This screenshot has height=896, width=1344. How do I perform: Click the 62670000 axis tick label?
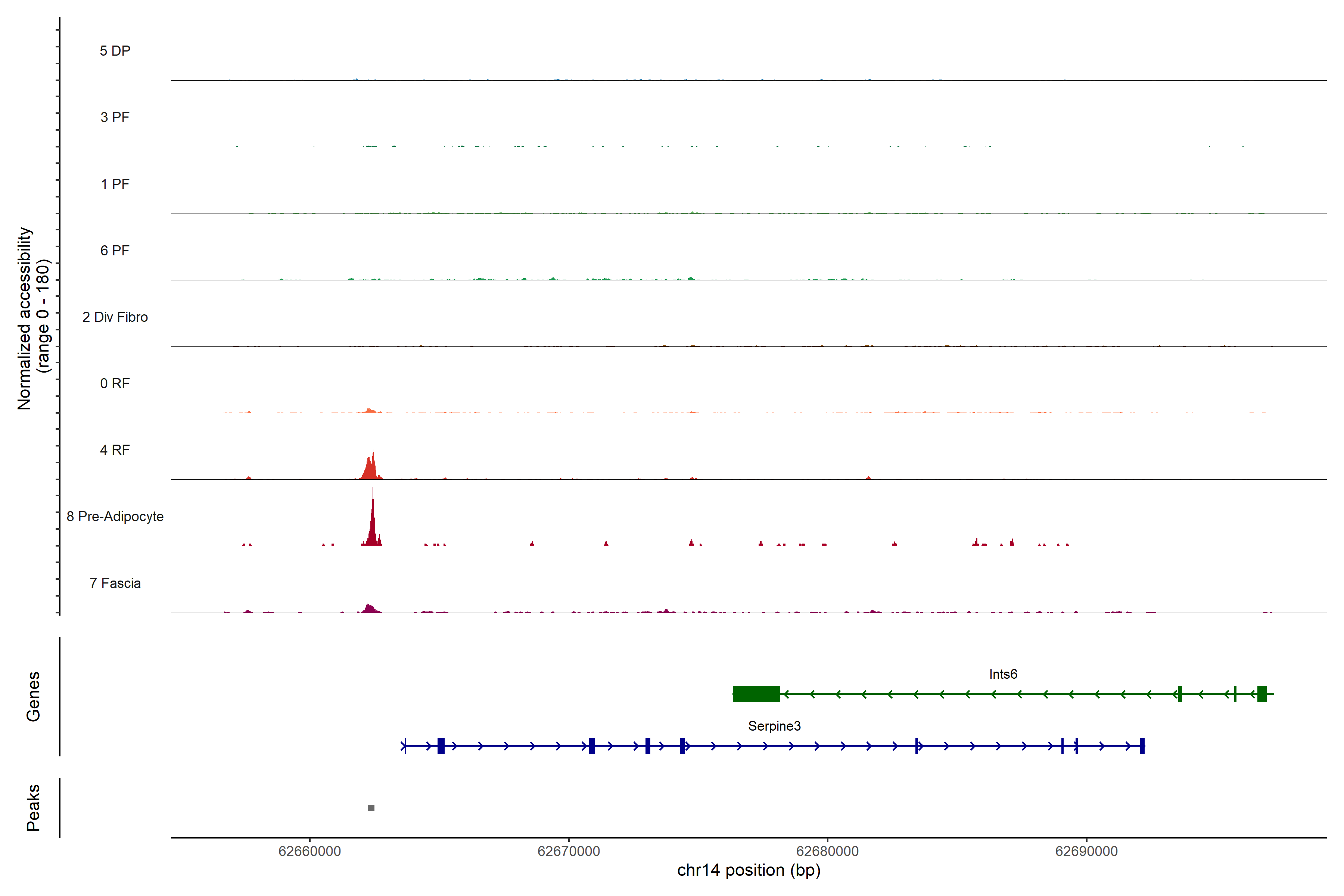tap(569, 852)
